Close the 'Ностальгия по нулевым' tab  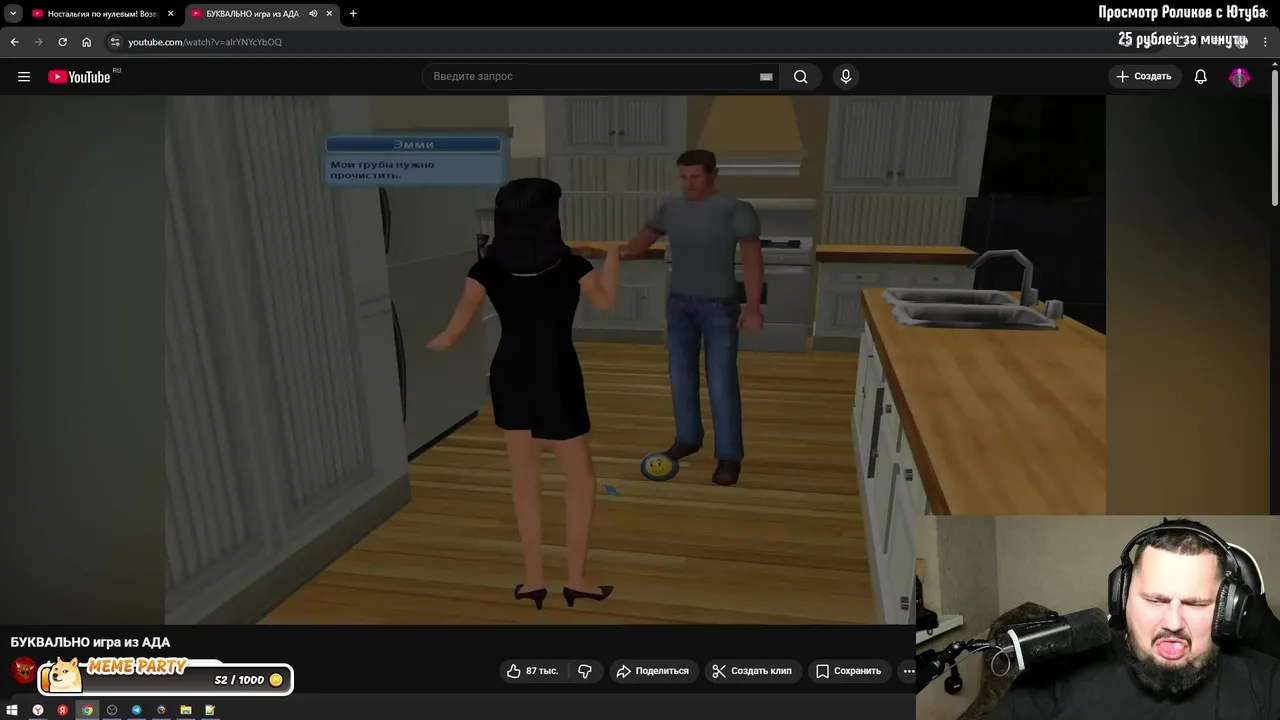[170, 14]
